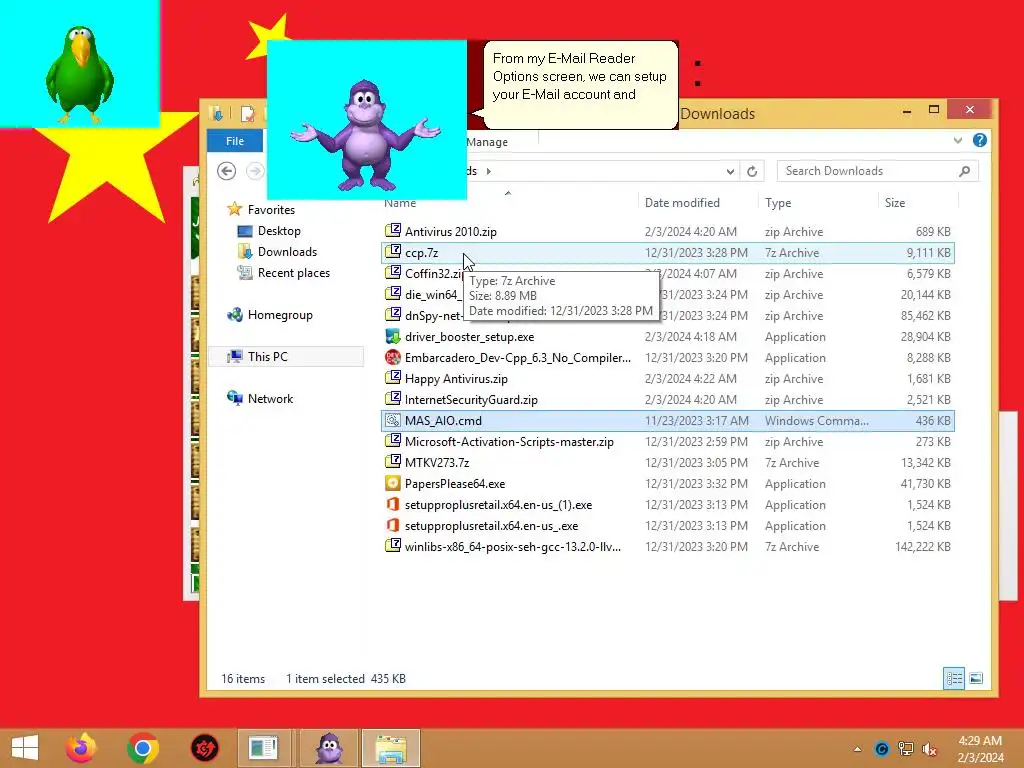
Task: Click the winlibs-x86_64 archive icon
Action: pos(392,545)
